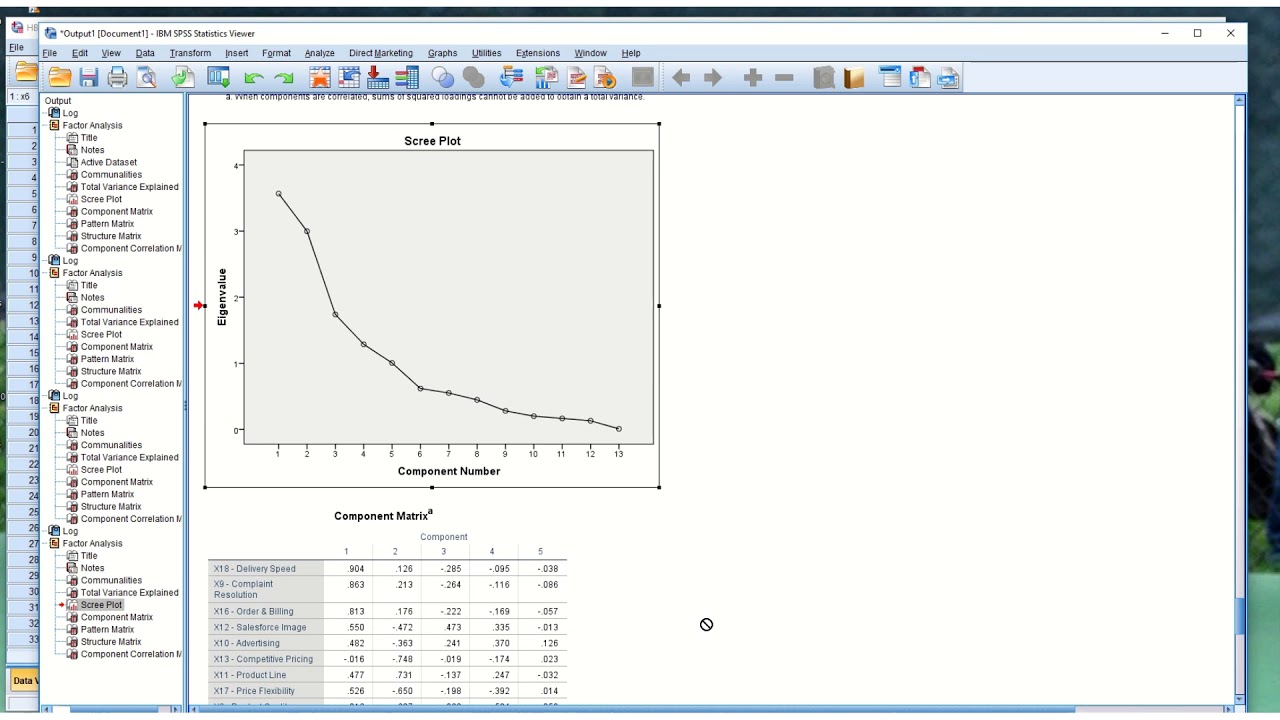
Task: Open the Graphs menu
Action: (443, 53)
